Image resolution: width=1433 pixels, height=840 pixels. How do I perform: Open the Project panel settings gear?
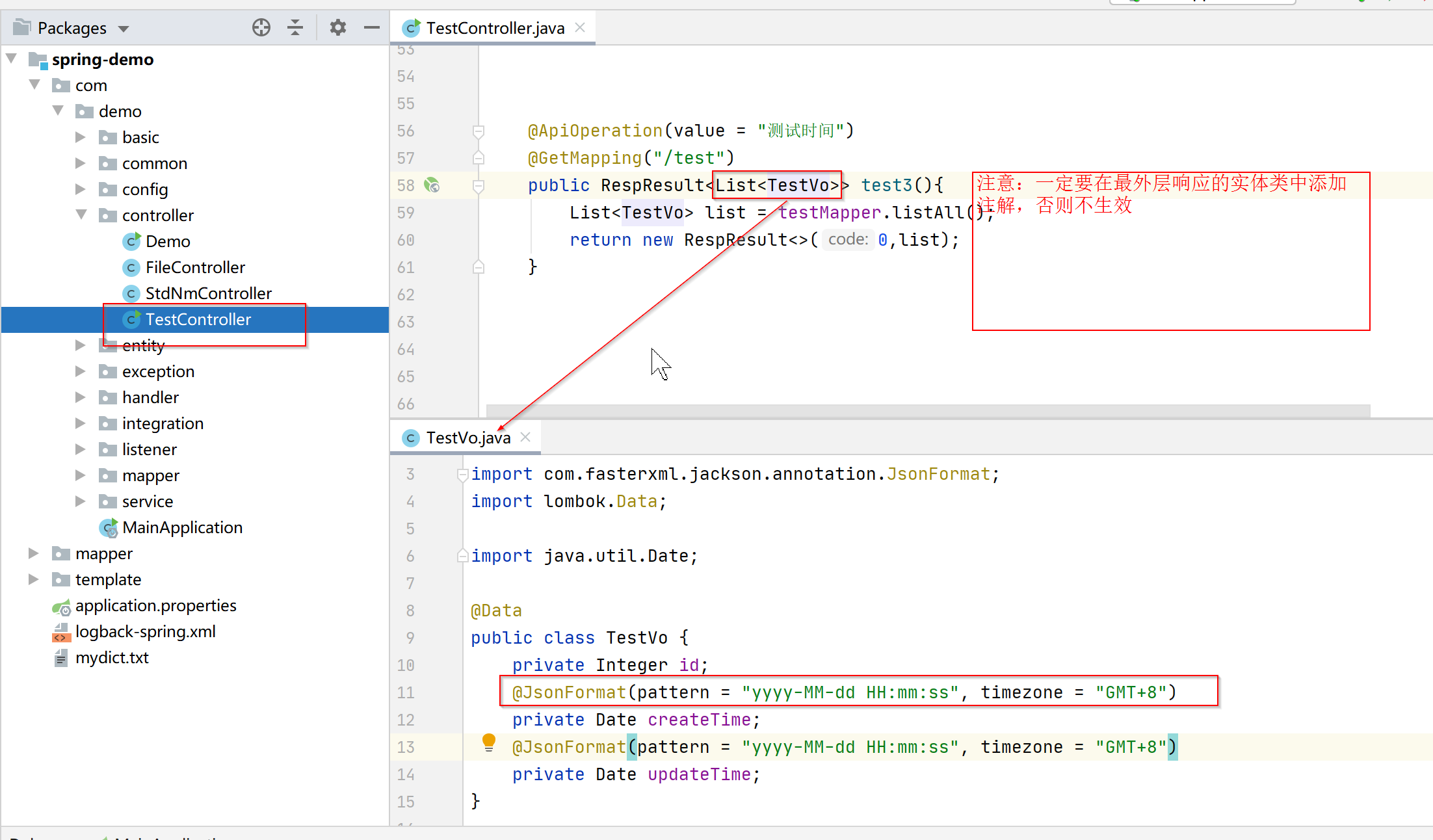[337, 27]
